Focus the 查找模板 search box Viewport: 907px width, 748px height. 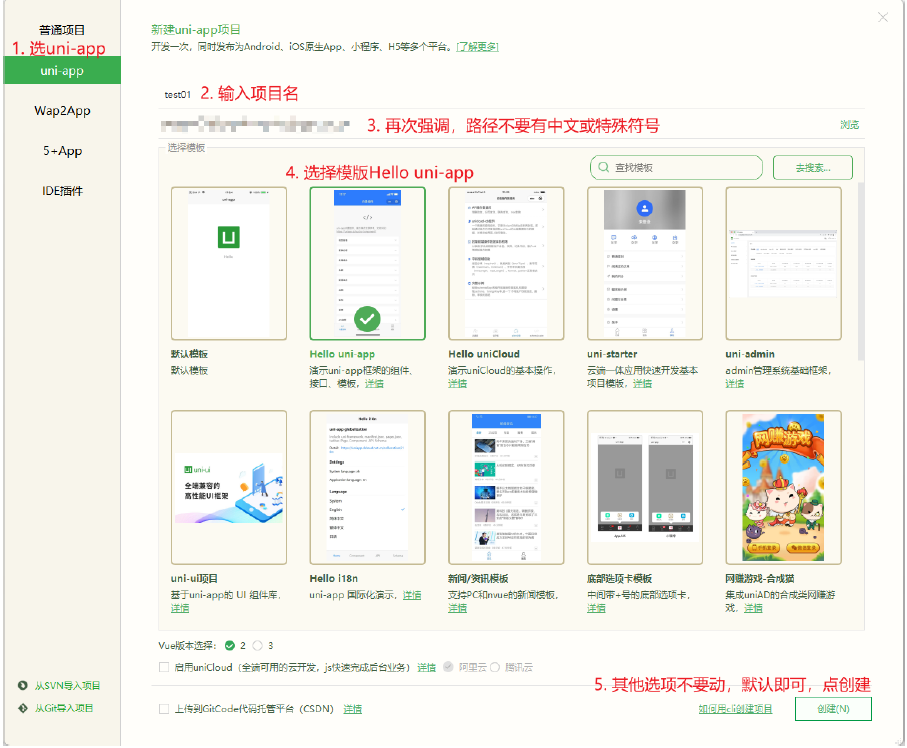[676, 168]
